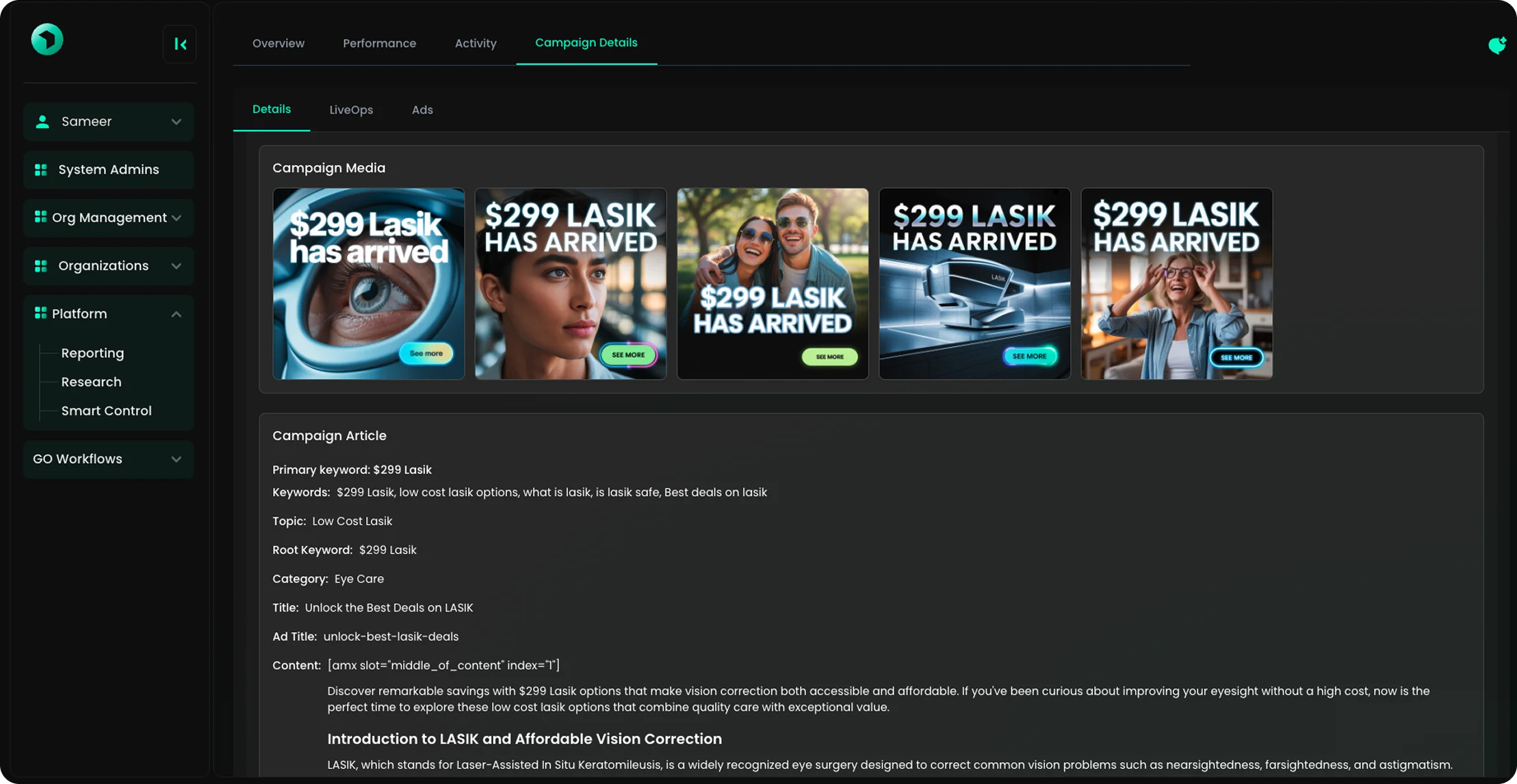Viewport: 1517px width, 784px height.
Task: Click SEE MORE on the laser machine ad
Action: tap(1030, 356)
